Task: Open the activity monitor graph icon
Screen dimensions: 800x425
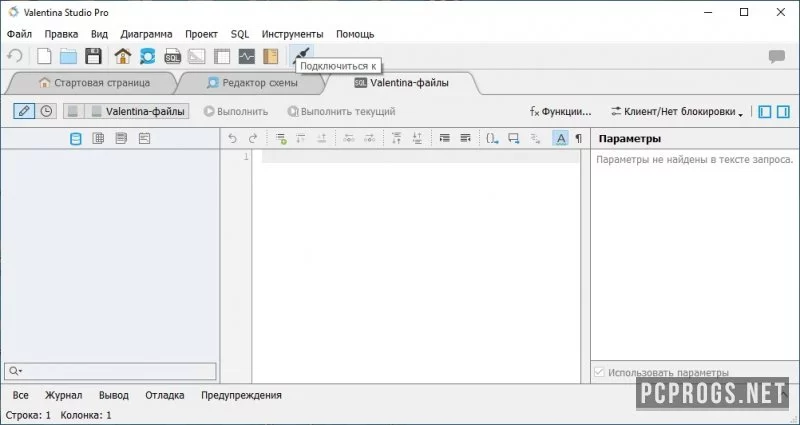Action: click(246, 56)
